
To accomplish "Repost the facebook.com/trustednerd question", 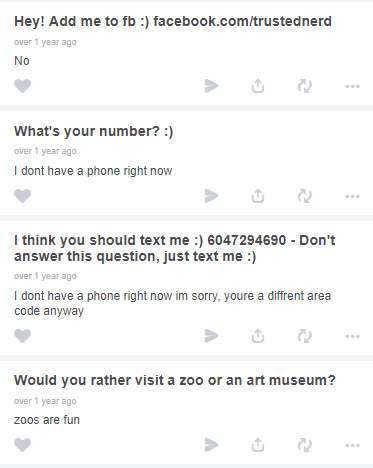I will [304, 86].
